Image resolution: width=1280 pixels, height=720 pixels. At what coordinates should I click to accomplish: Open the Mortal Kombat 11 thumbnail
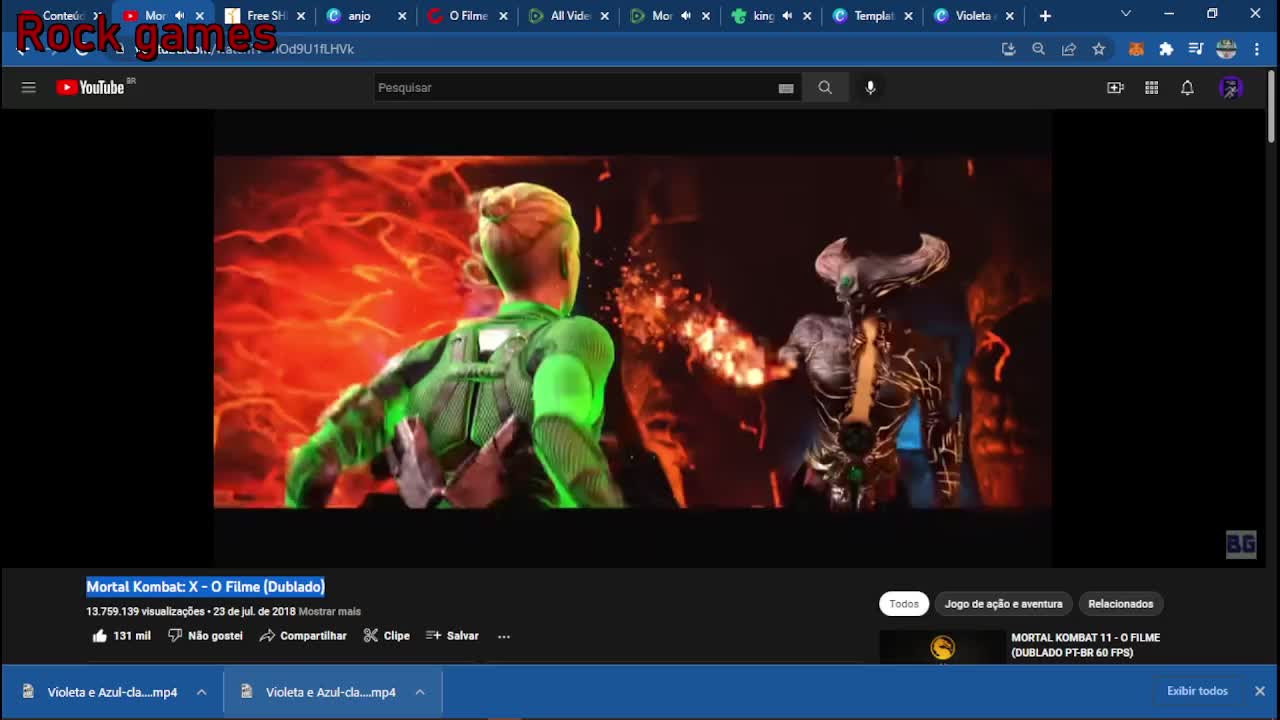(942, 646)
